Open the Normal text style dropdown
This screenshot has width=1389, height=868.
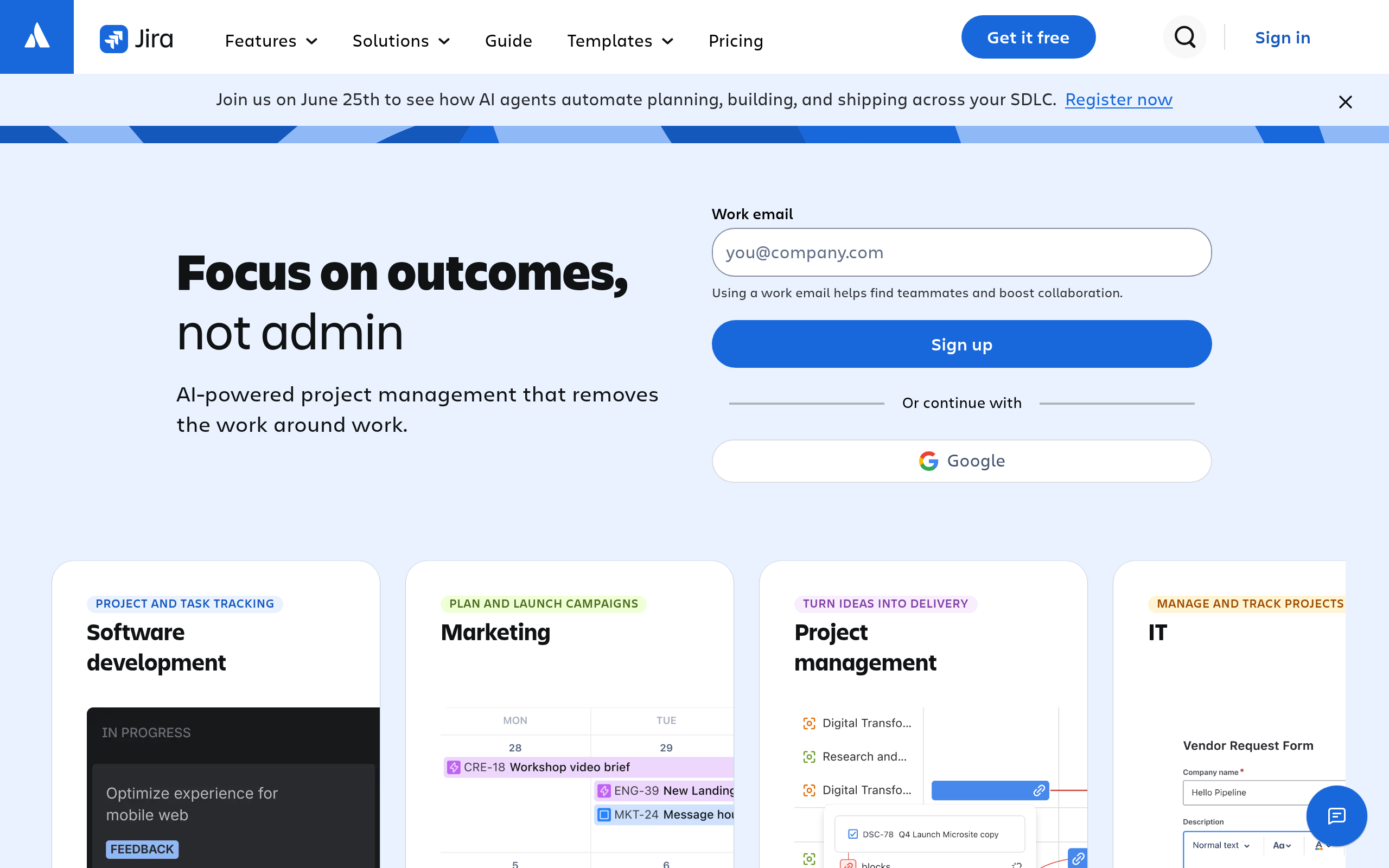coord(1221,845)
